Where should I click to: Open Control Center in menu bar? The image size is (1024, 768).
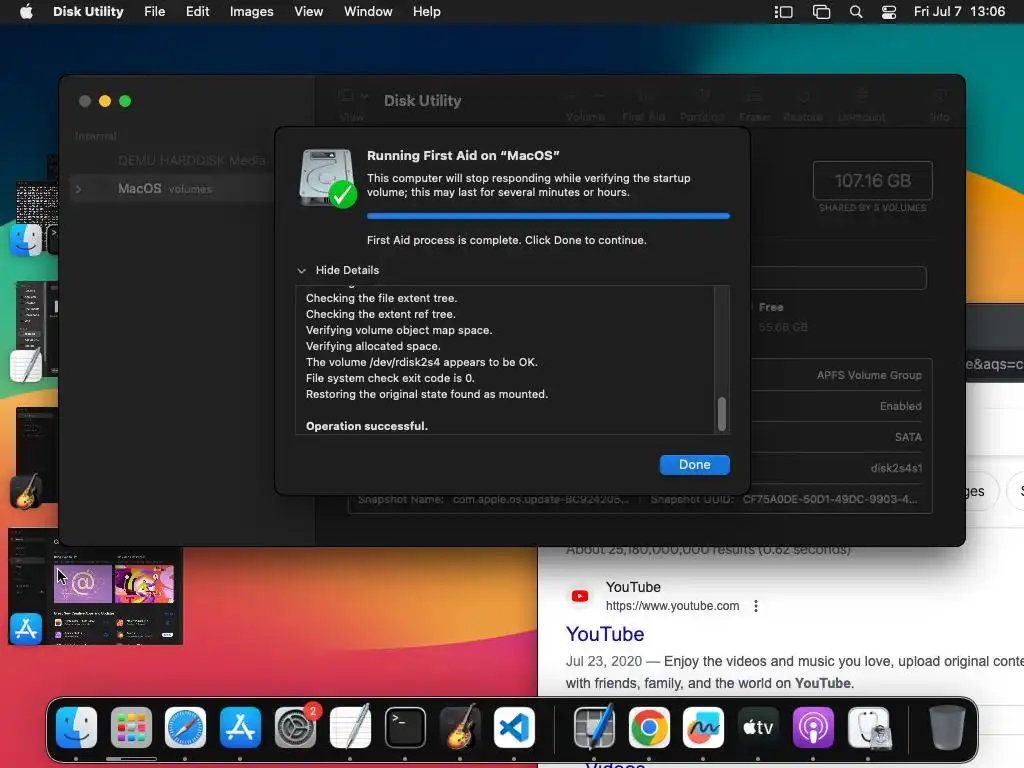tap(889, 12)
